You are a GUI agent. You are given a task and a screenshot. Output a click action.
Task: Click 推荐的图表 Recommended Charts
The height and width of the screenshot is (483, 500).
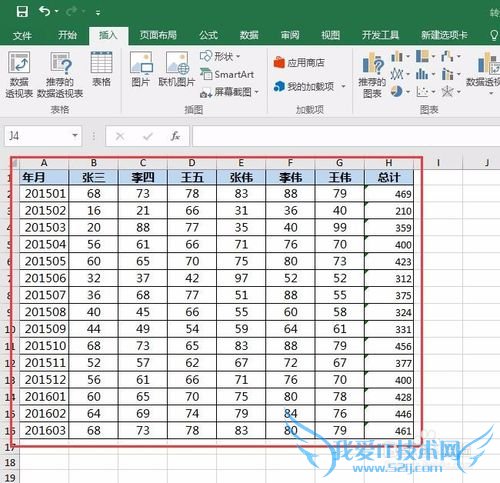372,75
